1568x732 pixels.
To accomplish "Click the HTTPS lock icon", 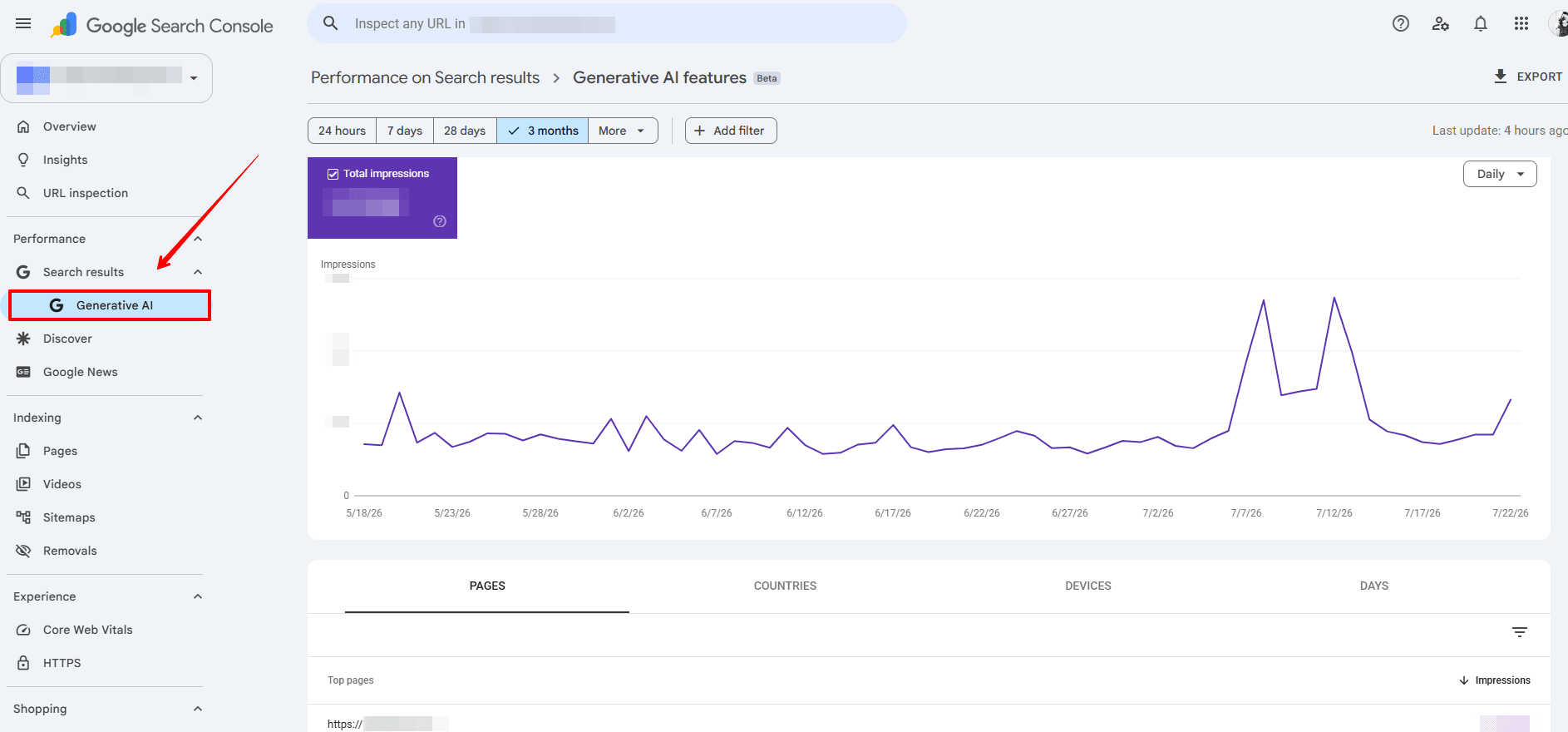I will [23, 663].
